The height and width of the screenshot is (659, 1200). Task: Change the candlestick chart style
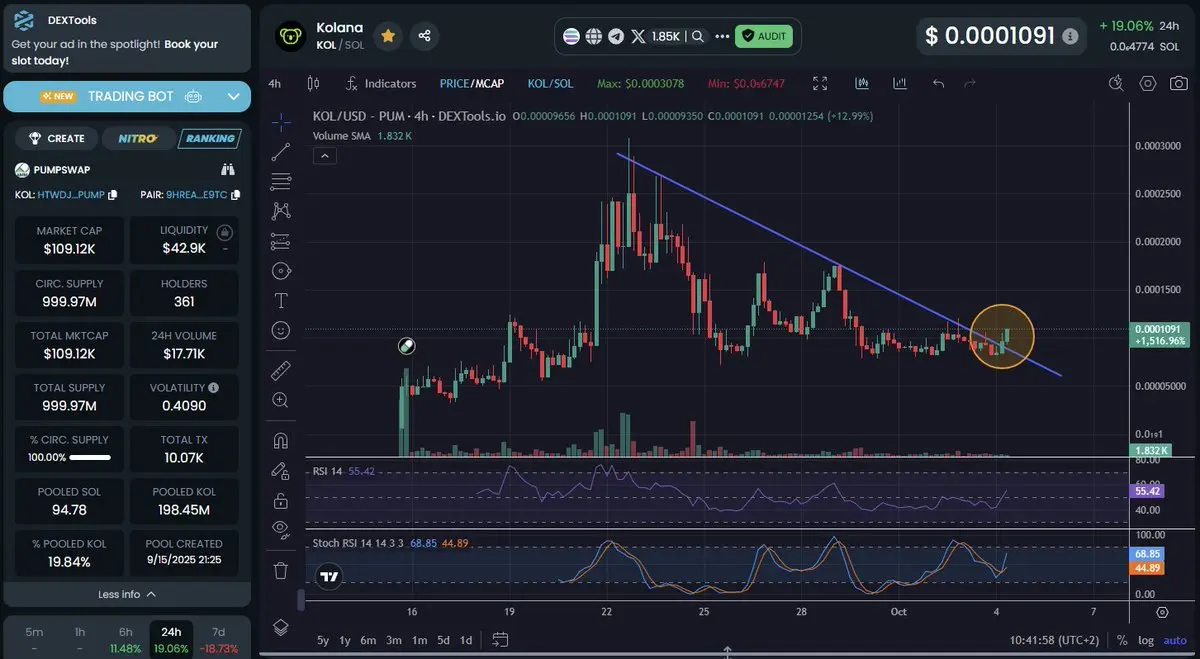pos(313,84)
